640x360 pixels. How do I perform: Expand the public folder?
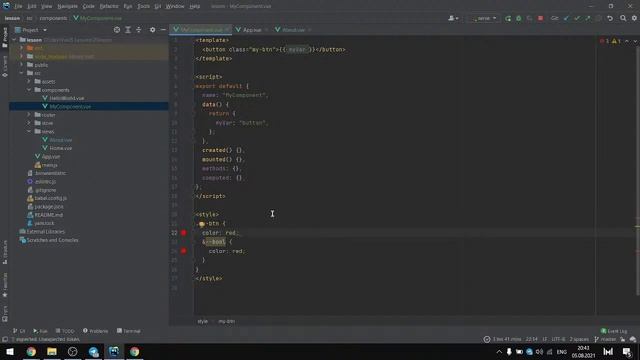point(22,65)
